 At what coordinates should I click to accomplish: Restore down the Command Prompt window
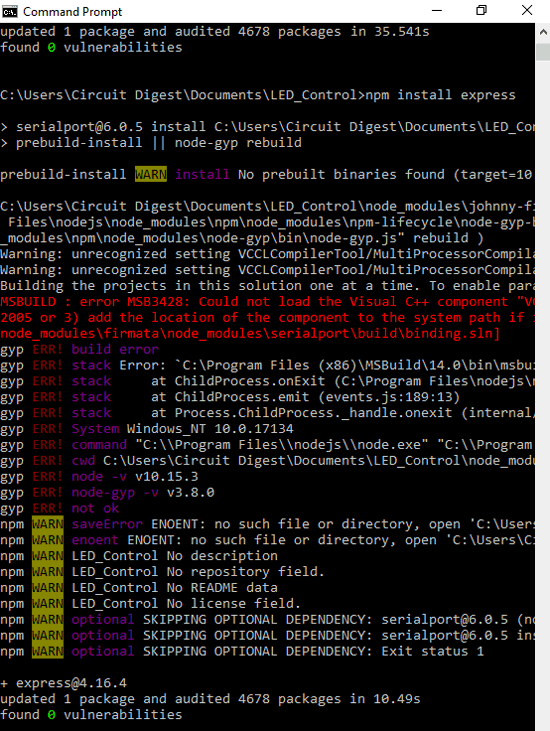point(481,10)
